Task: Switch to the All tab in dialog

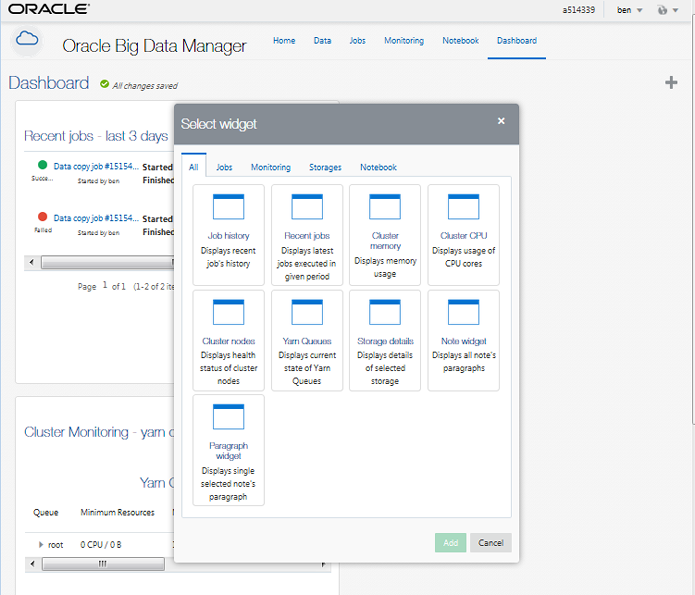Action: click(x=194, y=167)
